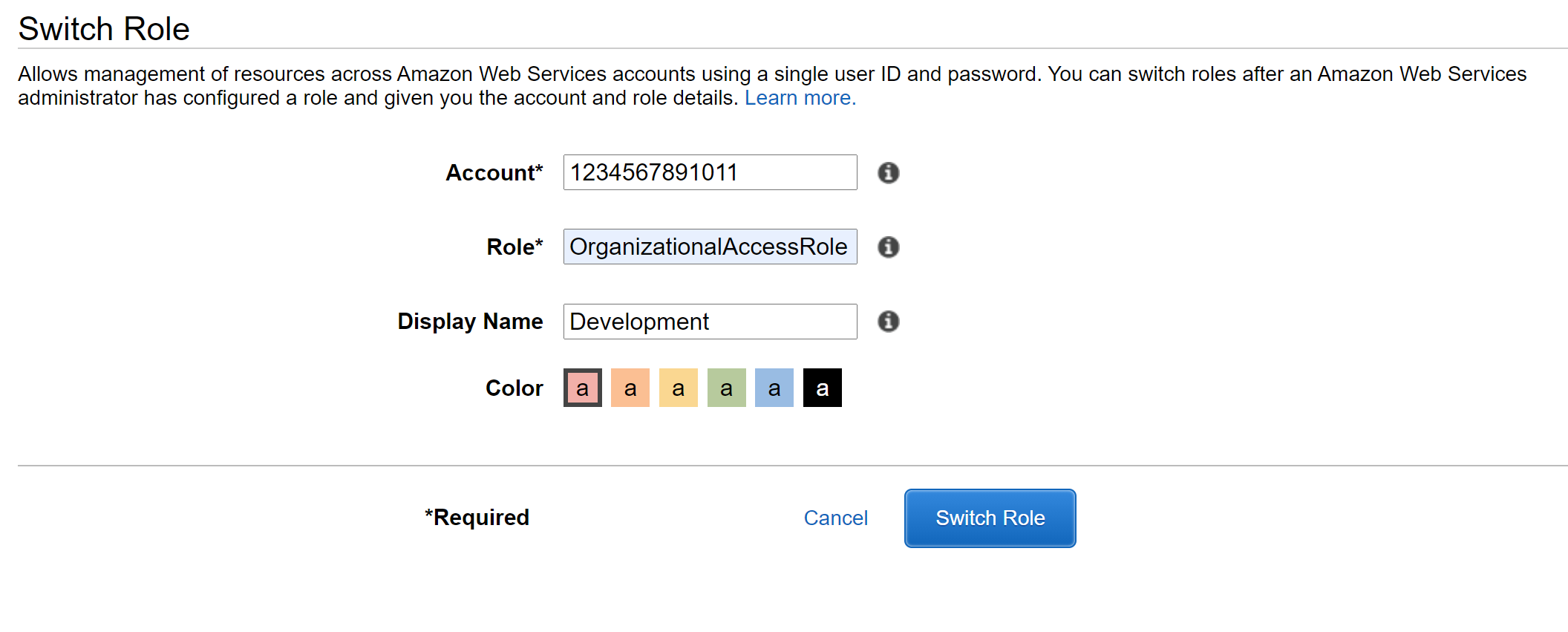
Task: Select the Display Name field showing Development
Action: [x=710, y=322]
